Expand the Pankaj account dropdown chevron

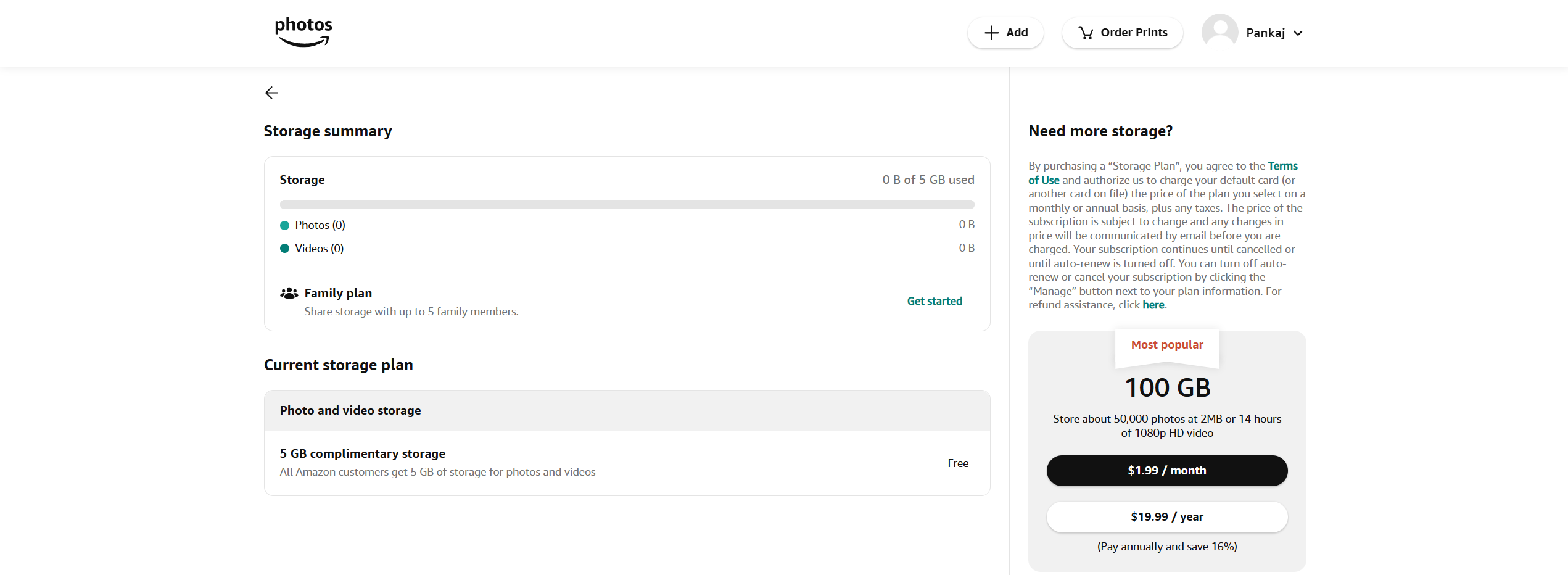[x=1298, y=33]
